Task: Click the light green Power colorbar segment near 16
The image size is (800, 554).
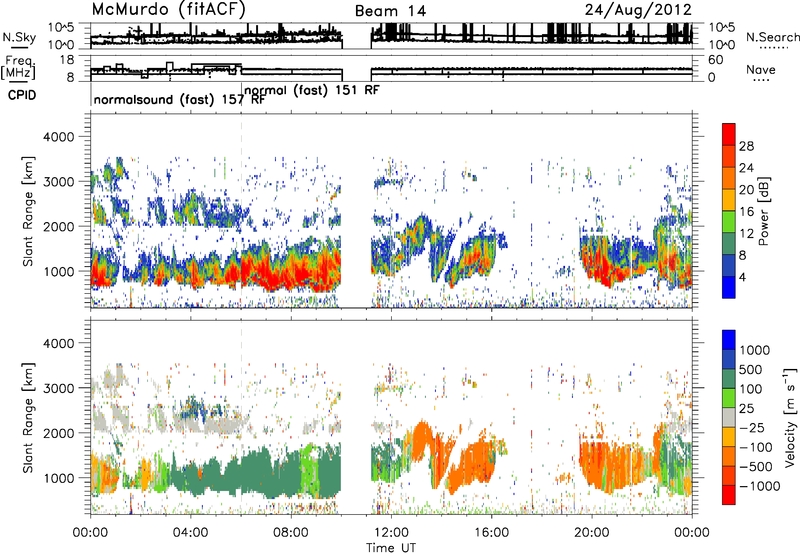Action: point(729,221)
